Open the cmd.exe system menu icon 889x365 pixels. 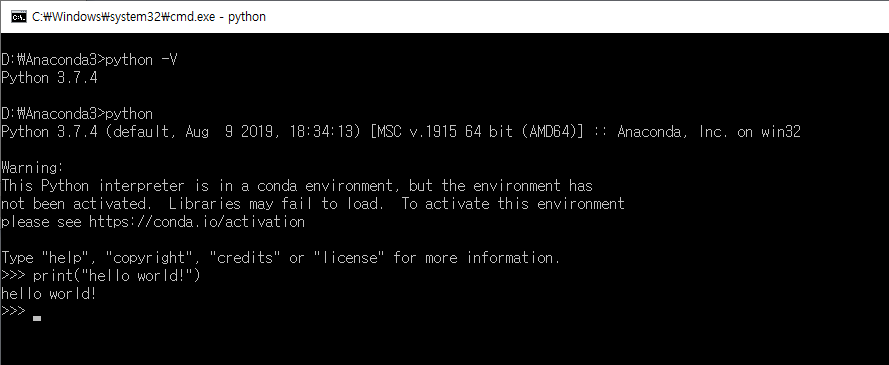point(18,16)
